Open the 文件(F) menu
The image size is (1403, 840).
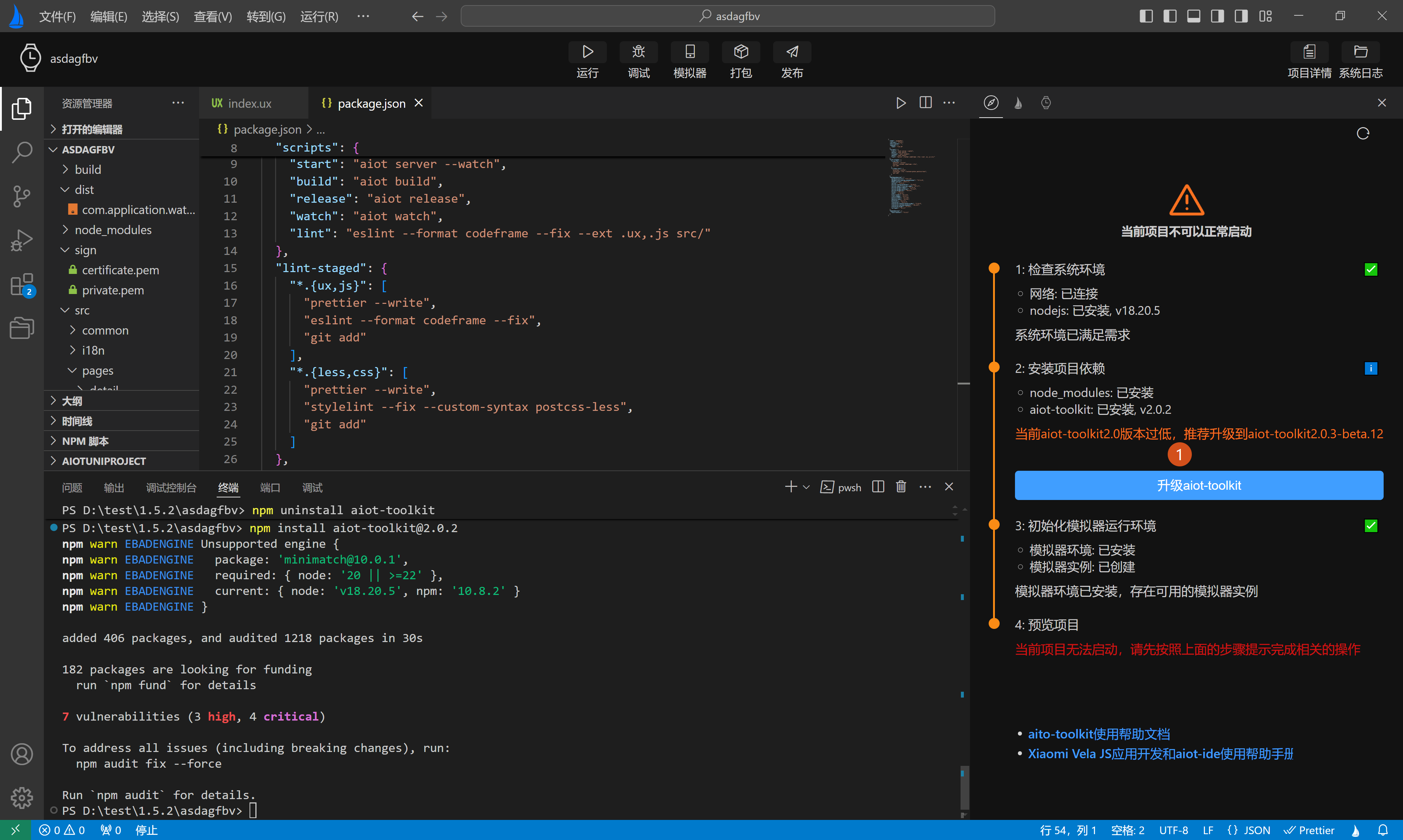pos(57,16)
